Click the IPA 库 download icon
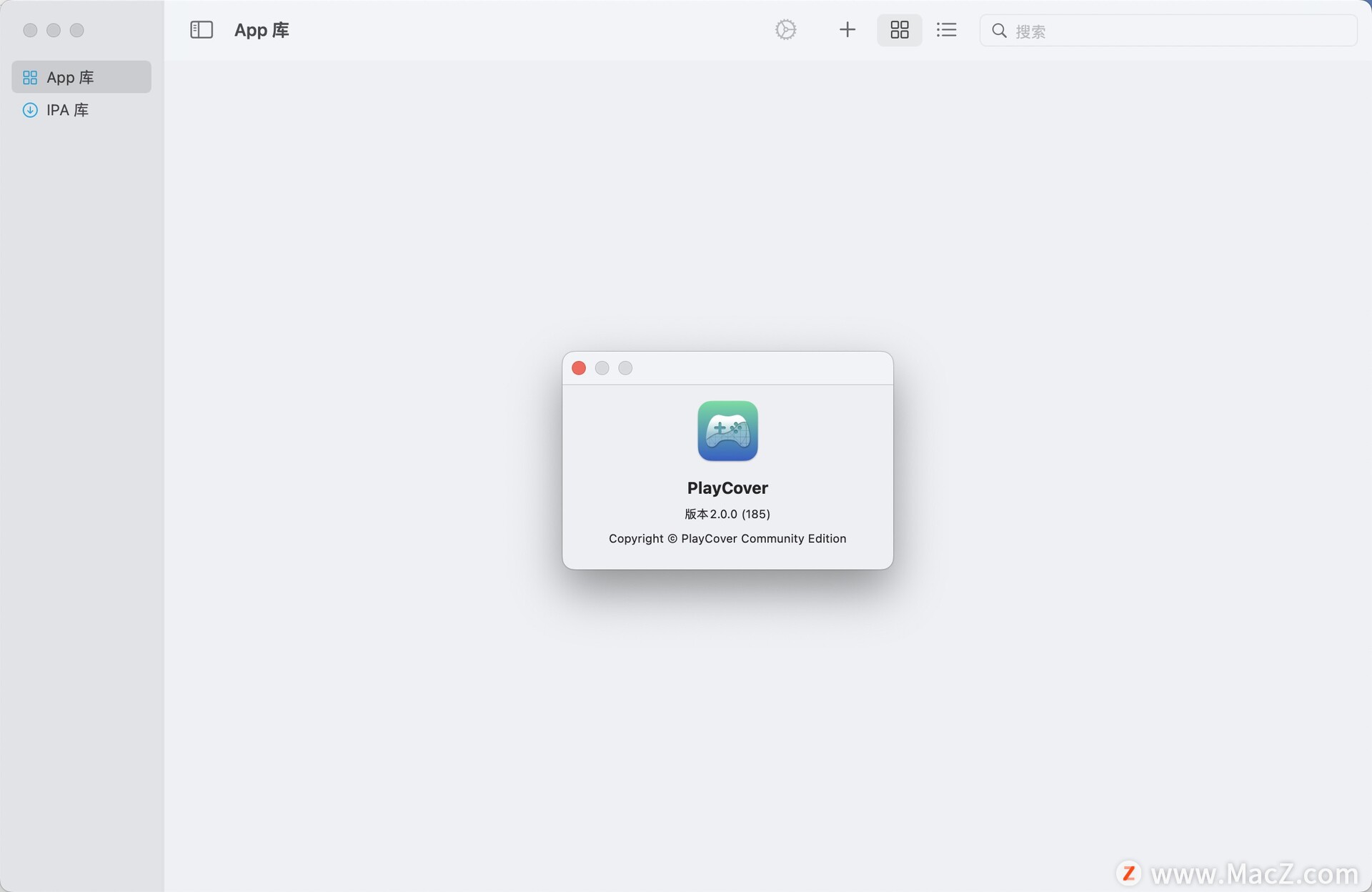 pyautogui.click(x=30, y=109)
